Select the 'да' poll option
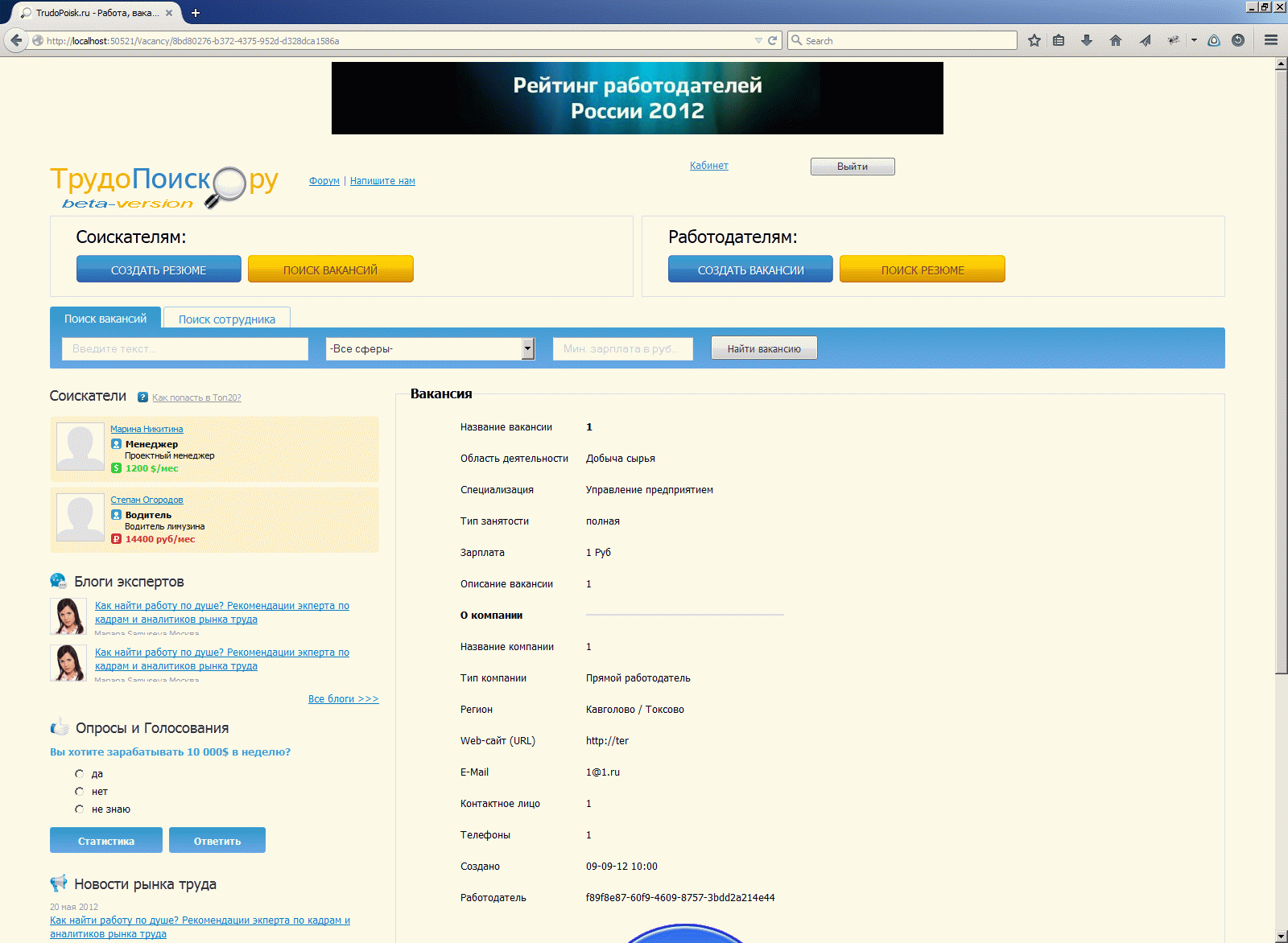This screenshot has height=943, width=1288. (79, 774)
